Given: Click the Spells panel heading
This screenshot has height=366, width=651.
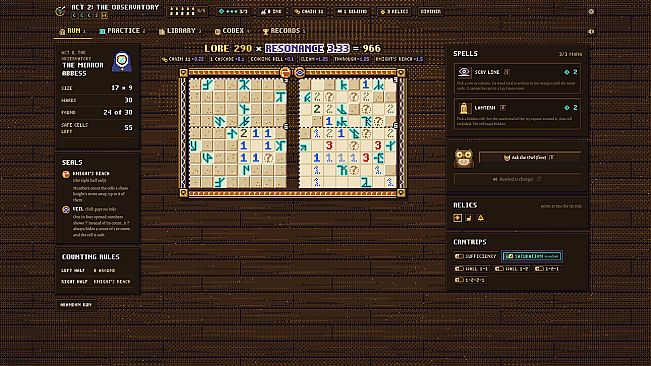Looking at the screenshot, I should click(x=465, y=54).
